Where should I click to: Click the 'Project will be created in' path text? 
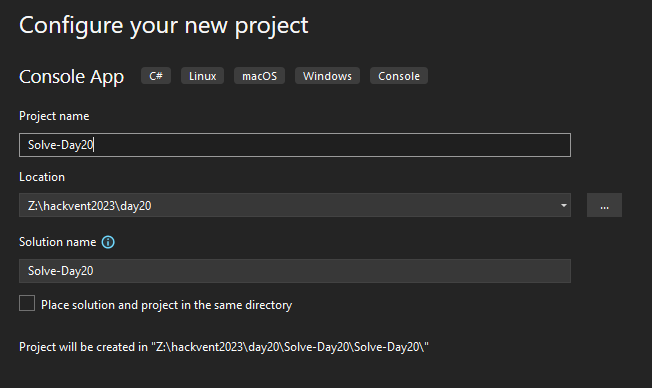point(224,347)
